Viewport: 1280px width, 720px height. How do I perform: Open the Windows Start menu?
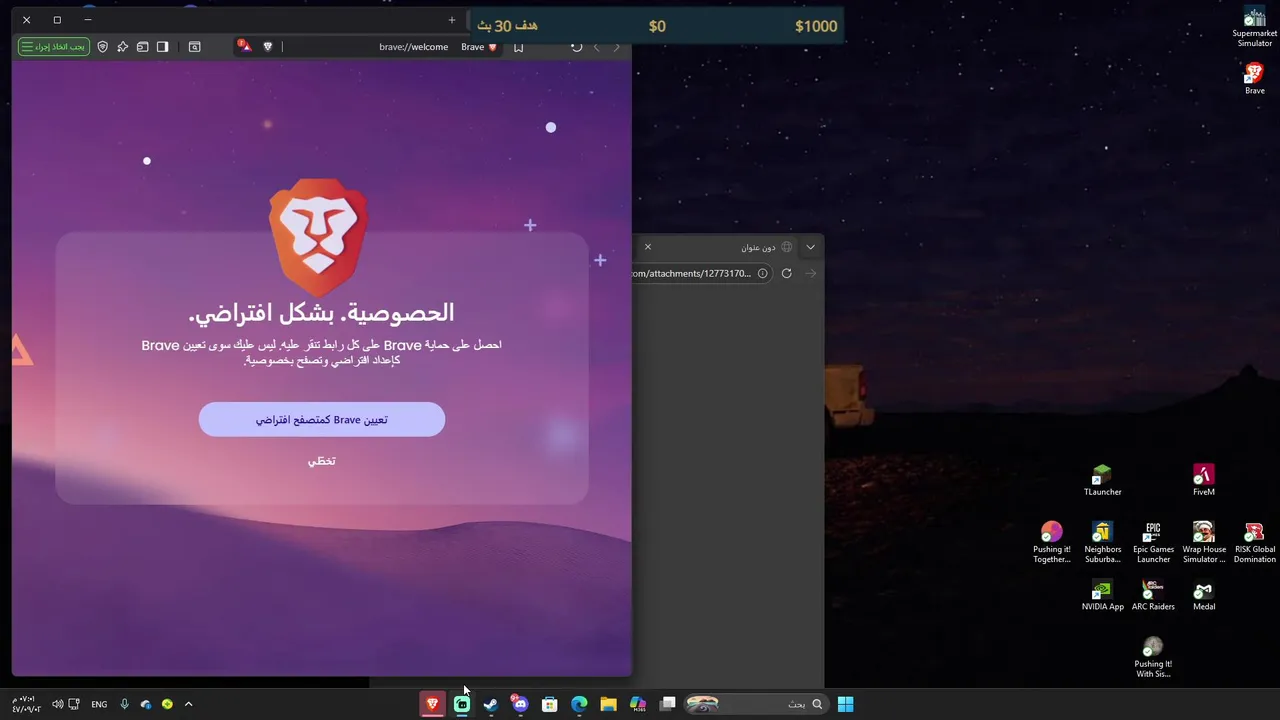point(845,704)
